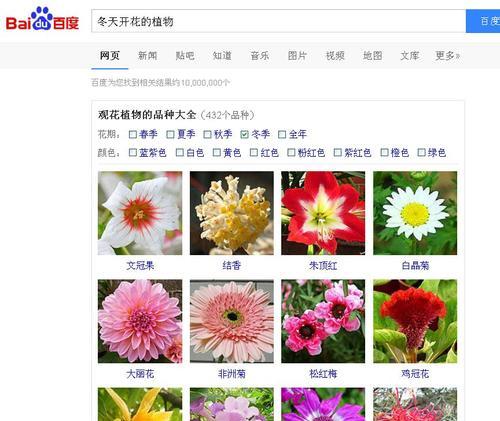500x421 pixels.
Task: Check the 夏季 season checkbox
Action: [x=170, y=134]
